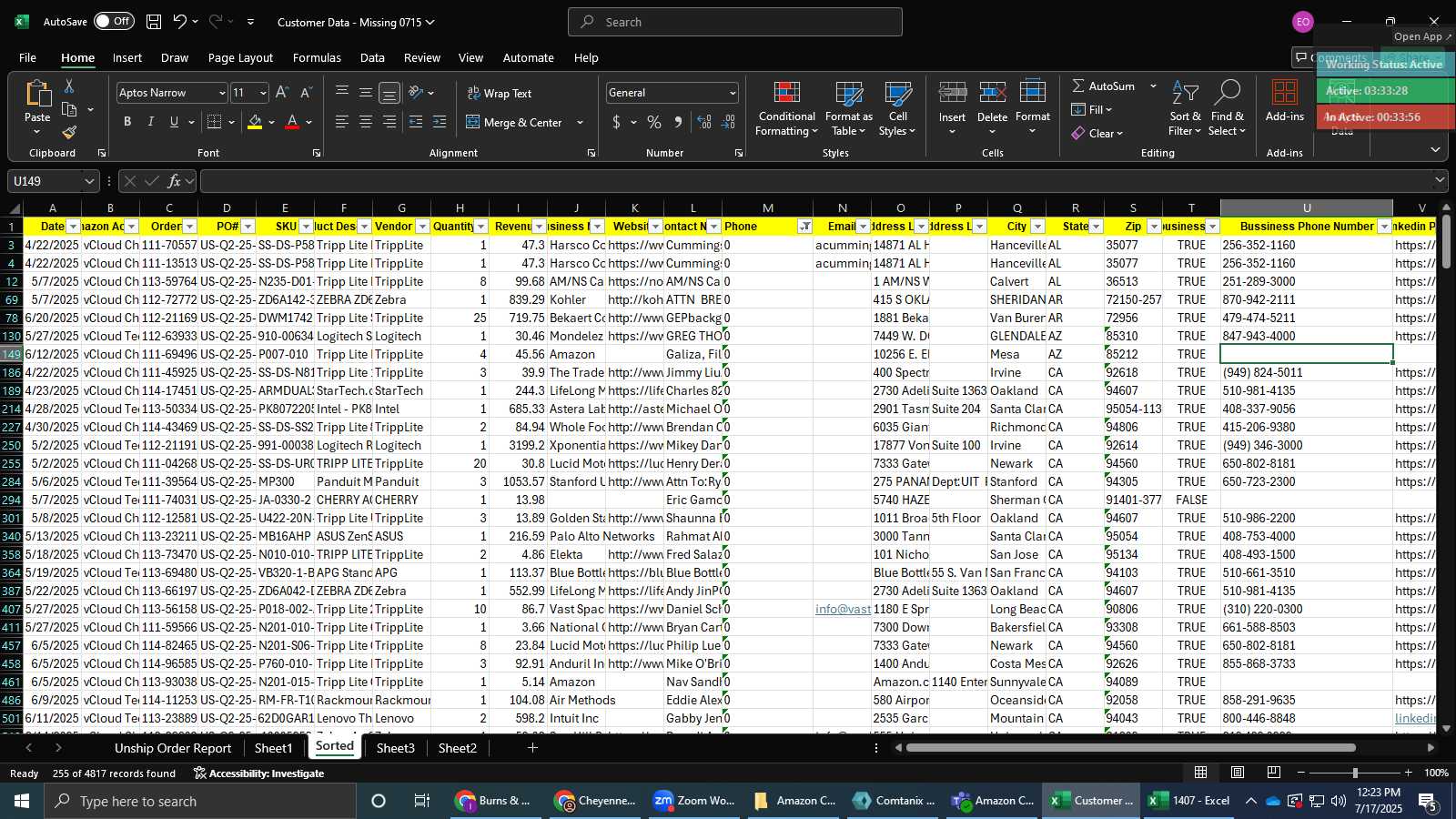
Task: Click the Increase Indent icon
Action: [440, 122]
